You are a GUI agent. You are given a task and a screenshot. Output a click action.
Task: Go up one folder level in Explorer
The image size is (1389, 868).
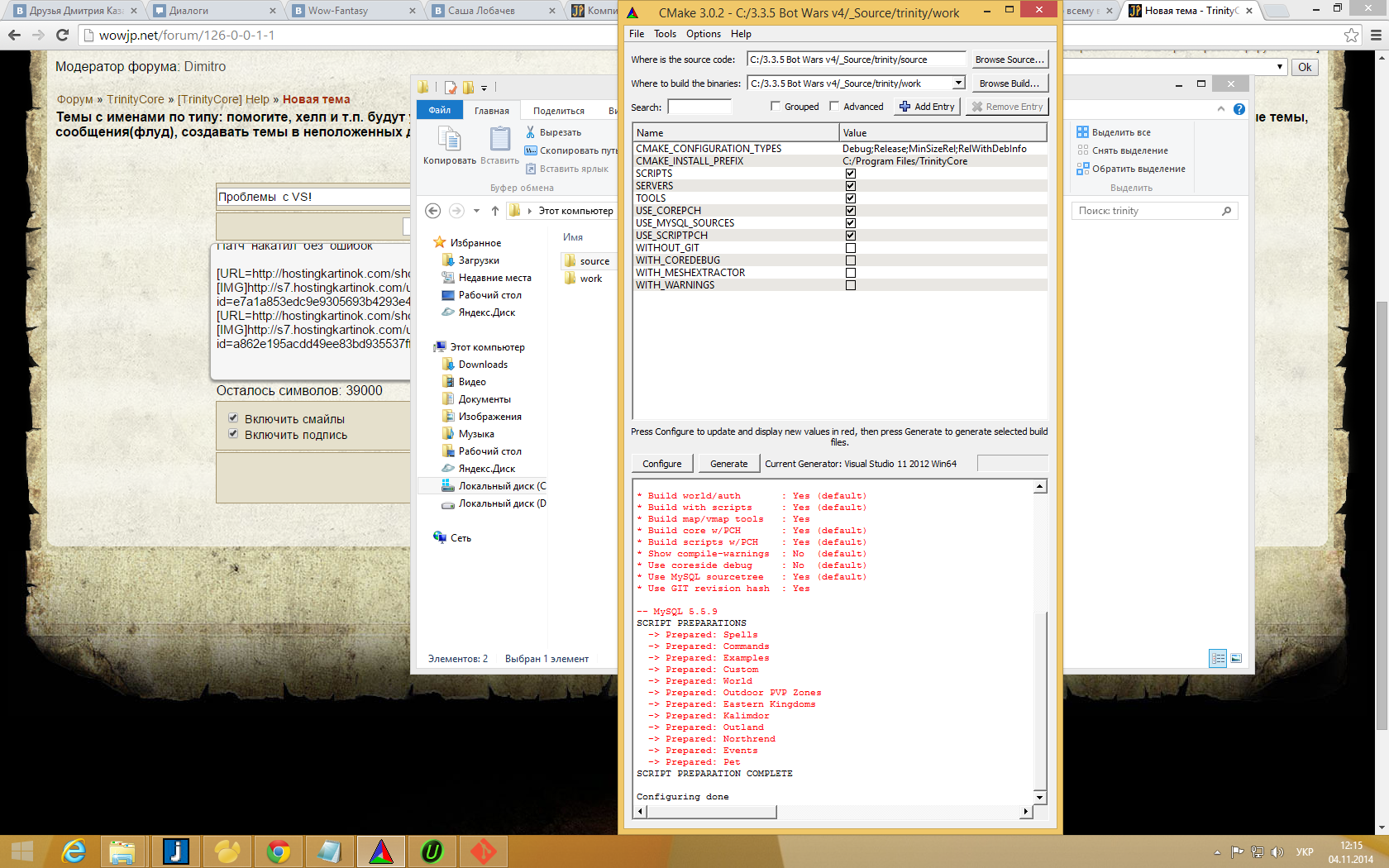tap(494, 211)
